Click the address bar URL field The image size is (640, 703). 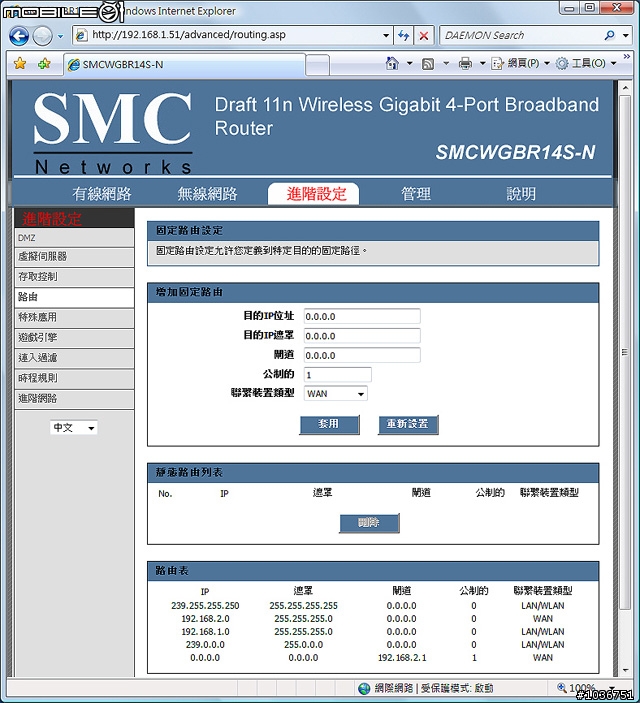point(229,35)
